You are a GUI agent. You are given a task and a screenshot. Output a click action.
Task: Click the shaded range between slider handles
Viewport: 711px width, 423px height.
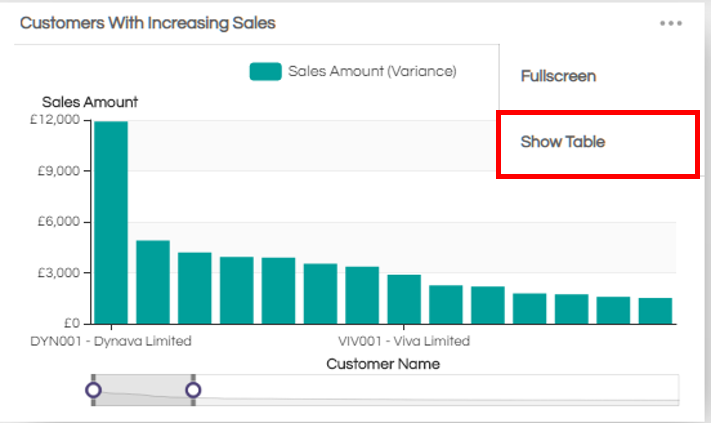(x=143, y=390)
